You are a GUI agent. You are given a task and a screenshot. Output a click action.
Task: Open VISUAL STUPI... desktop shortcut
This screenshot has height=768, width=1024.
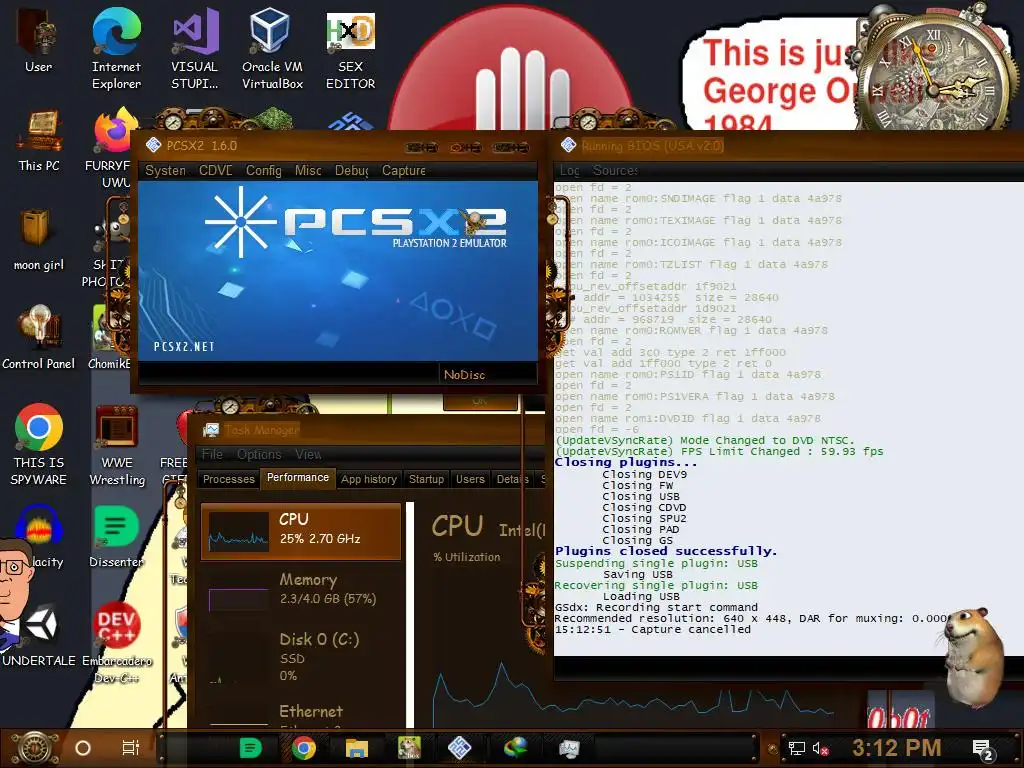(x=195, y=49)
